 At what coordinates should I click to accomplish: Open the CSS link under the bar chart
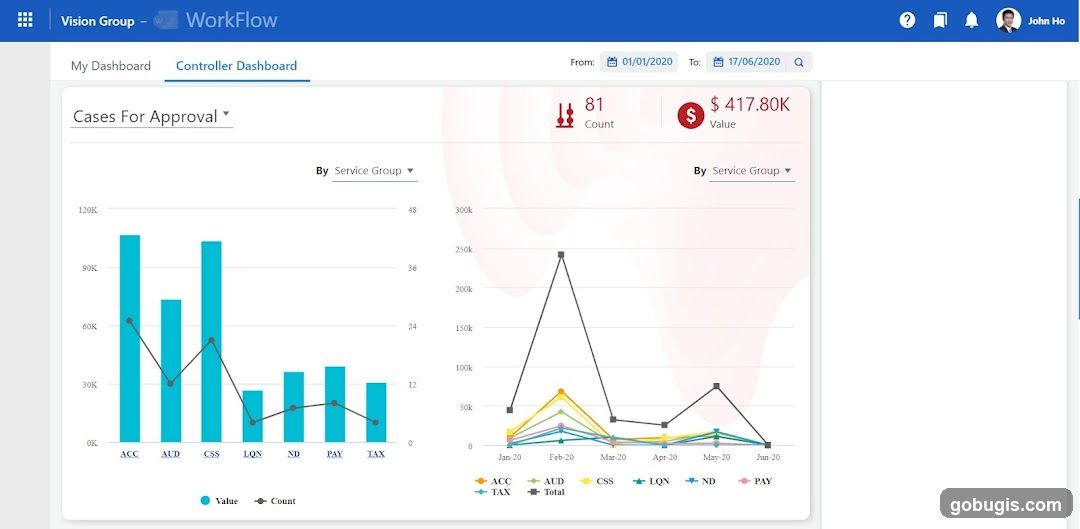[x=211, y=454]
